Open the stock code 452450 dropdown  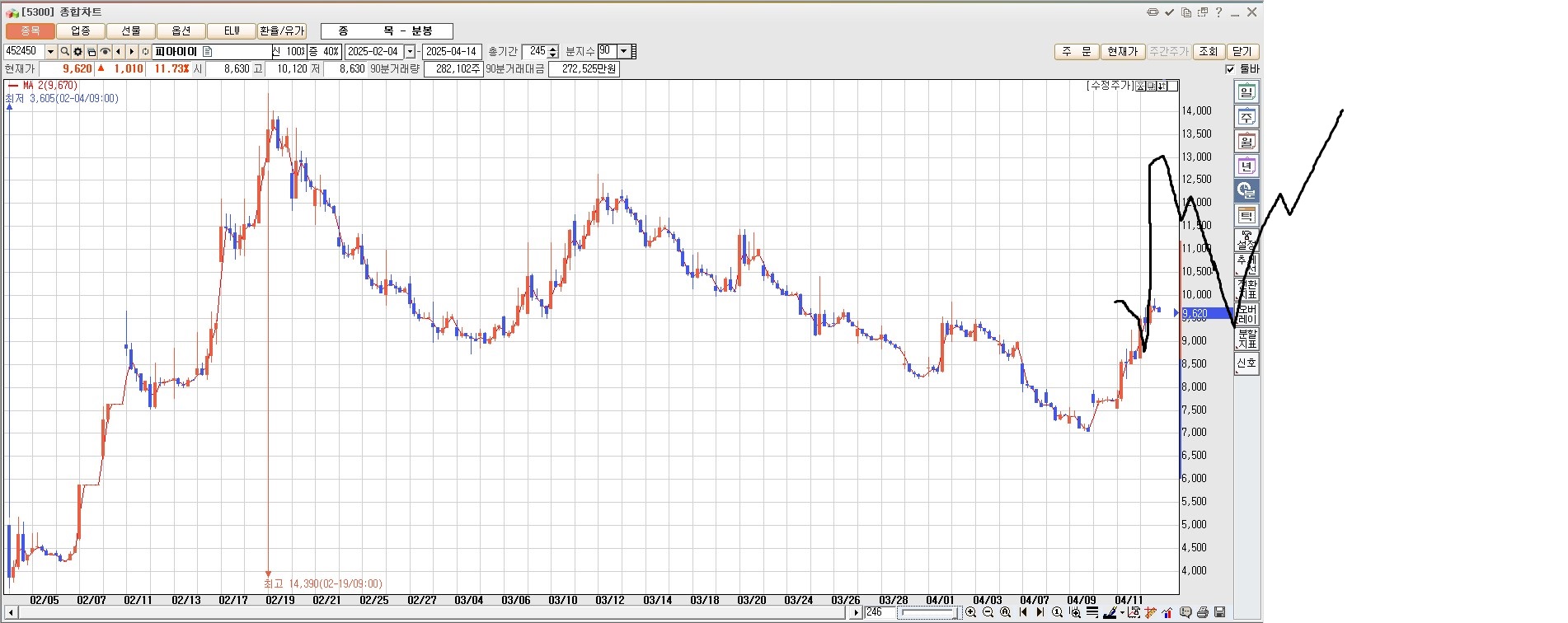pos(50,52)
